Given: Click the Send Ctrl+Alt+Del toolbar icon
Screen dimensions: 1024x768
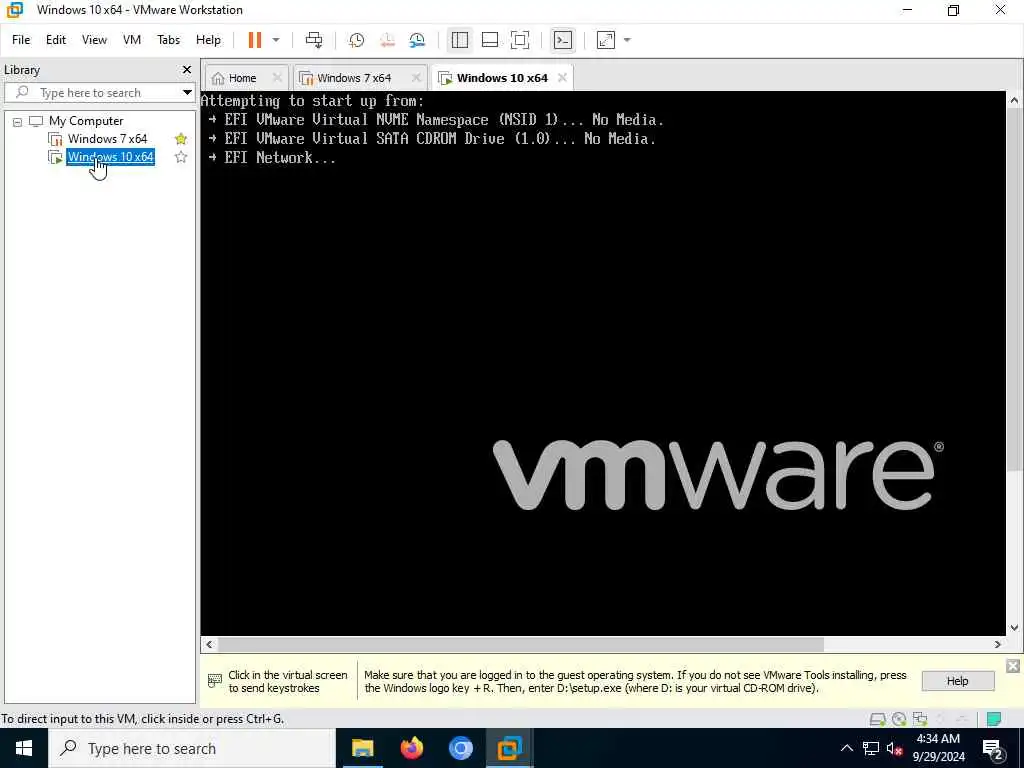Looking at the screenshot, I should 314,40.
